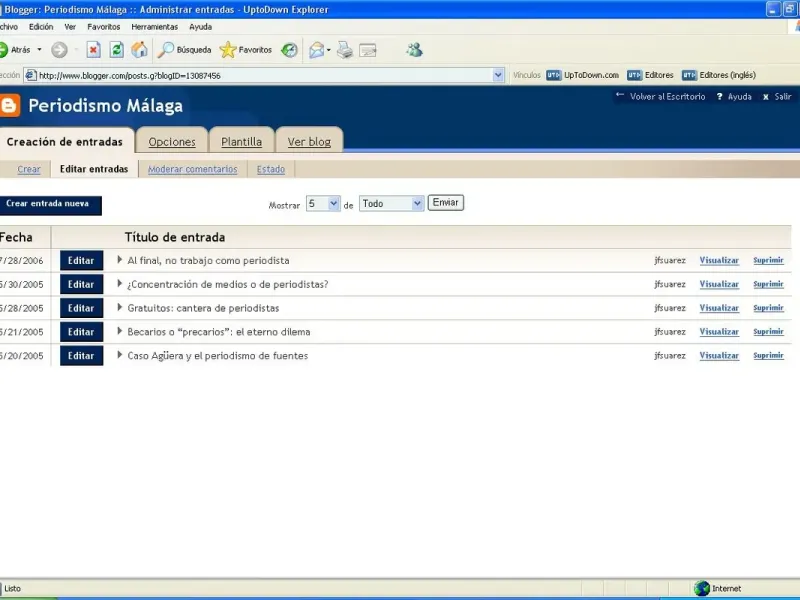Viewport: 800px width, 600px height.
Task: Click the History toolbar icon
Action: coord(289,50)
